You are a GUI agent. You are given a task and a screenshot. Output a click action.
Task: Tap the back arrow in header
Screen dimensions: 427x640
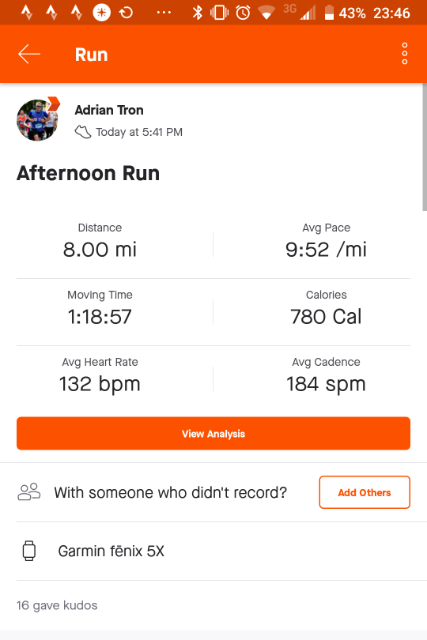(x=29, y=54)
